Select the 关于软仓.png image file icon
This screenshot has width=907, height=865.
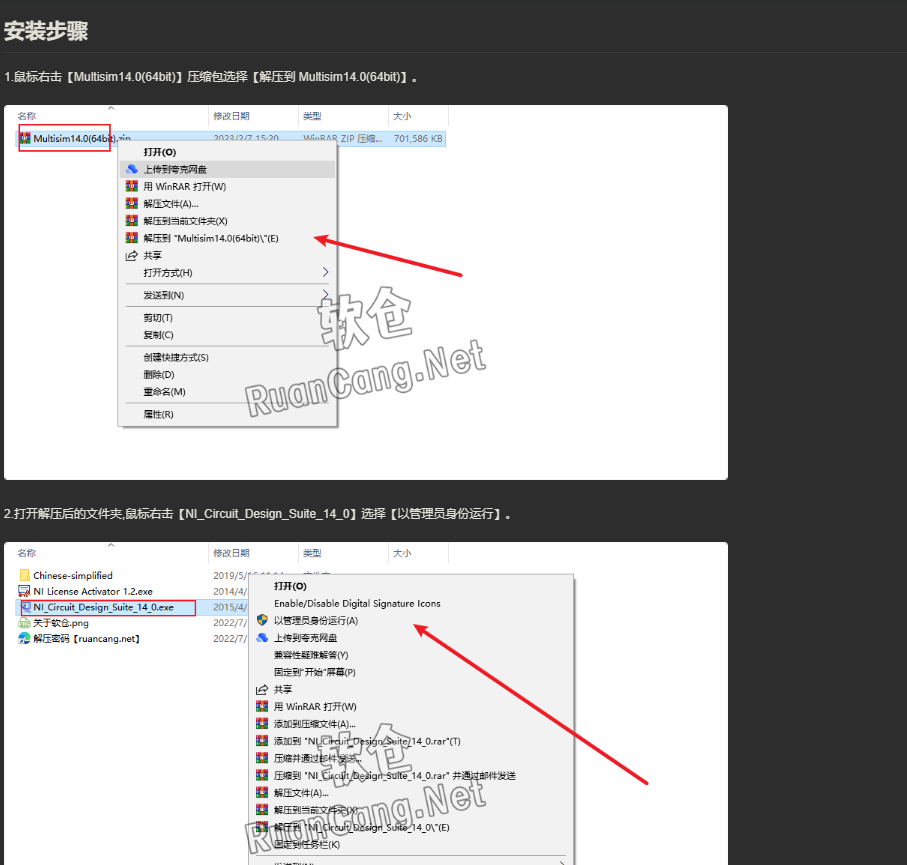click(24, 623)
